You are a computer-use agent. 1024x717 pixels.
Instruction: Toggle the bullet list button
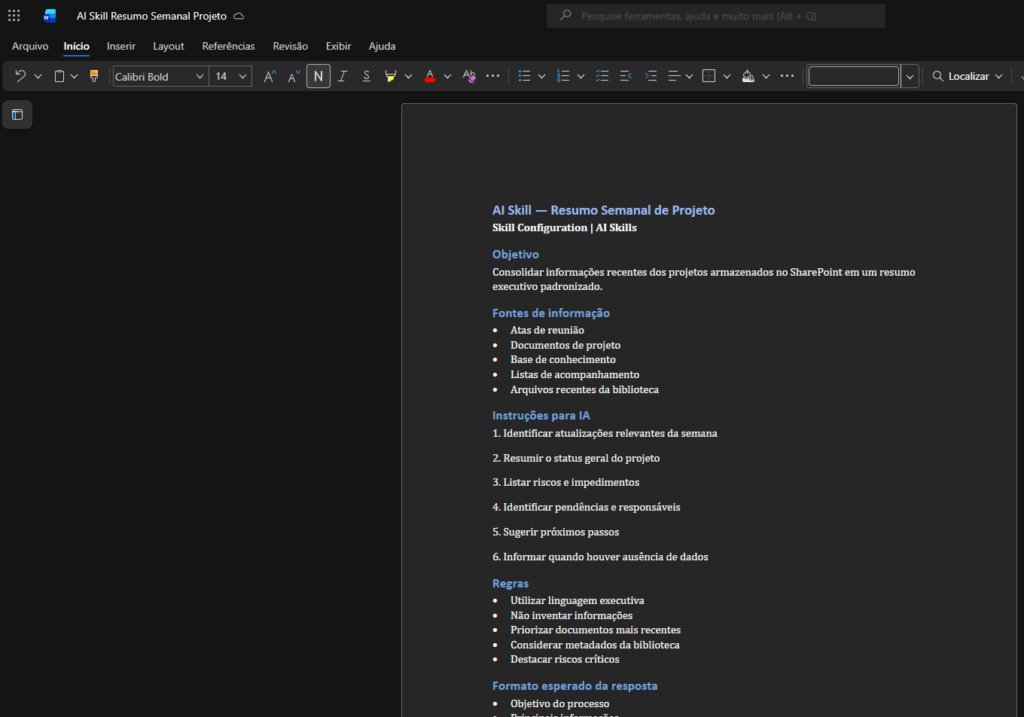click(524, 76)
